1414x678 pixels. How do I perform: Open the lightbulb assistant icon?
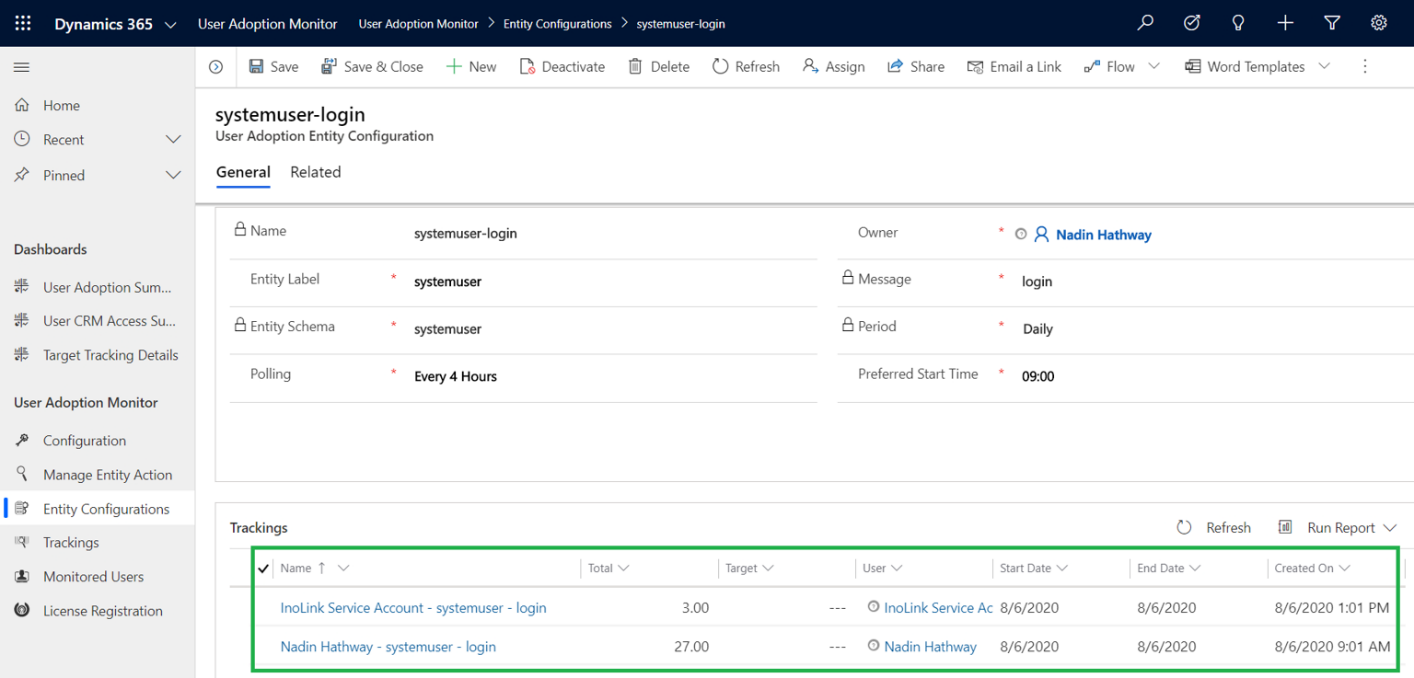[1238, 23]
